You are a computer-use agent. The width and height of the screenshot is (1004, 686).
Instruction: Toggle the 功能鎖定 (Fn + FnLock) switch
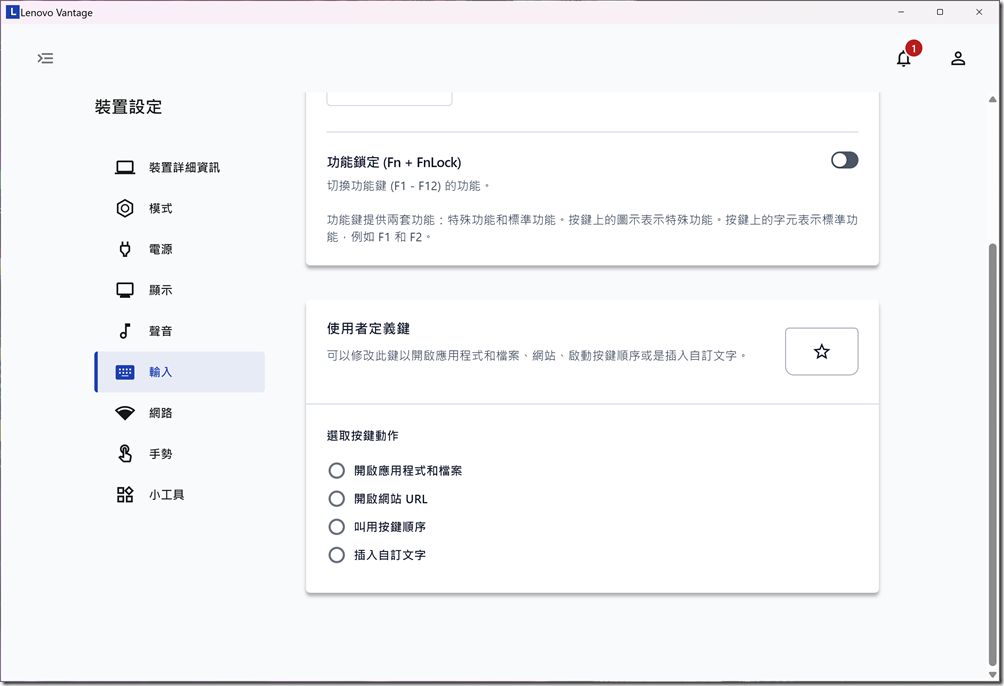point(844,160)
